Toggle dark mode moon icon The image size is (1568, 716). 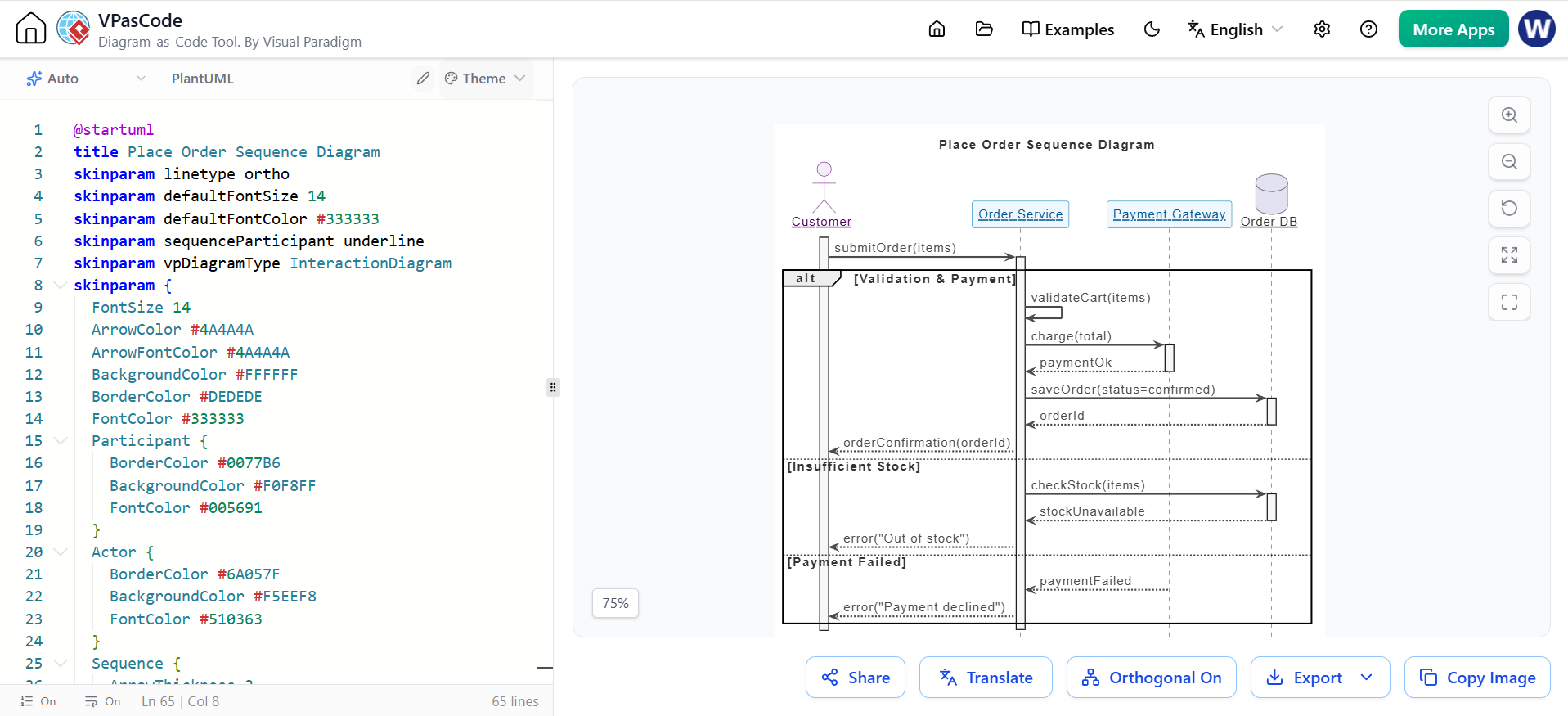coord(1152,29)
